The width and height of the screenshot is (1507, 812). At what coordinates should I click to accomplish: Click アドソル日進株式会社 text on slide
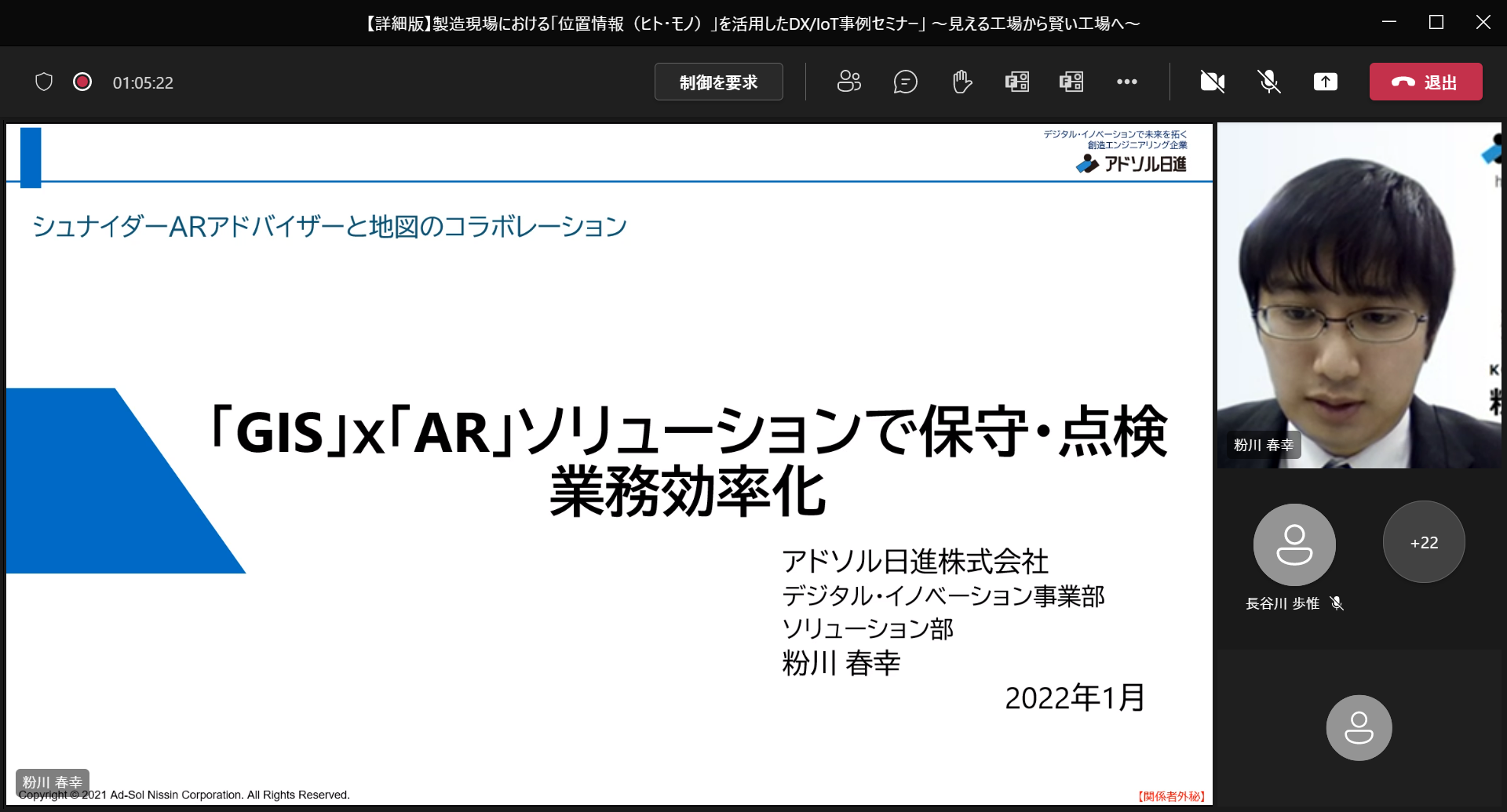[915, 562]
